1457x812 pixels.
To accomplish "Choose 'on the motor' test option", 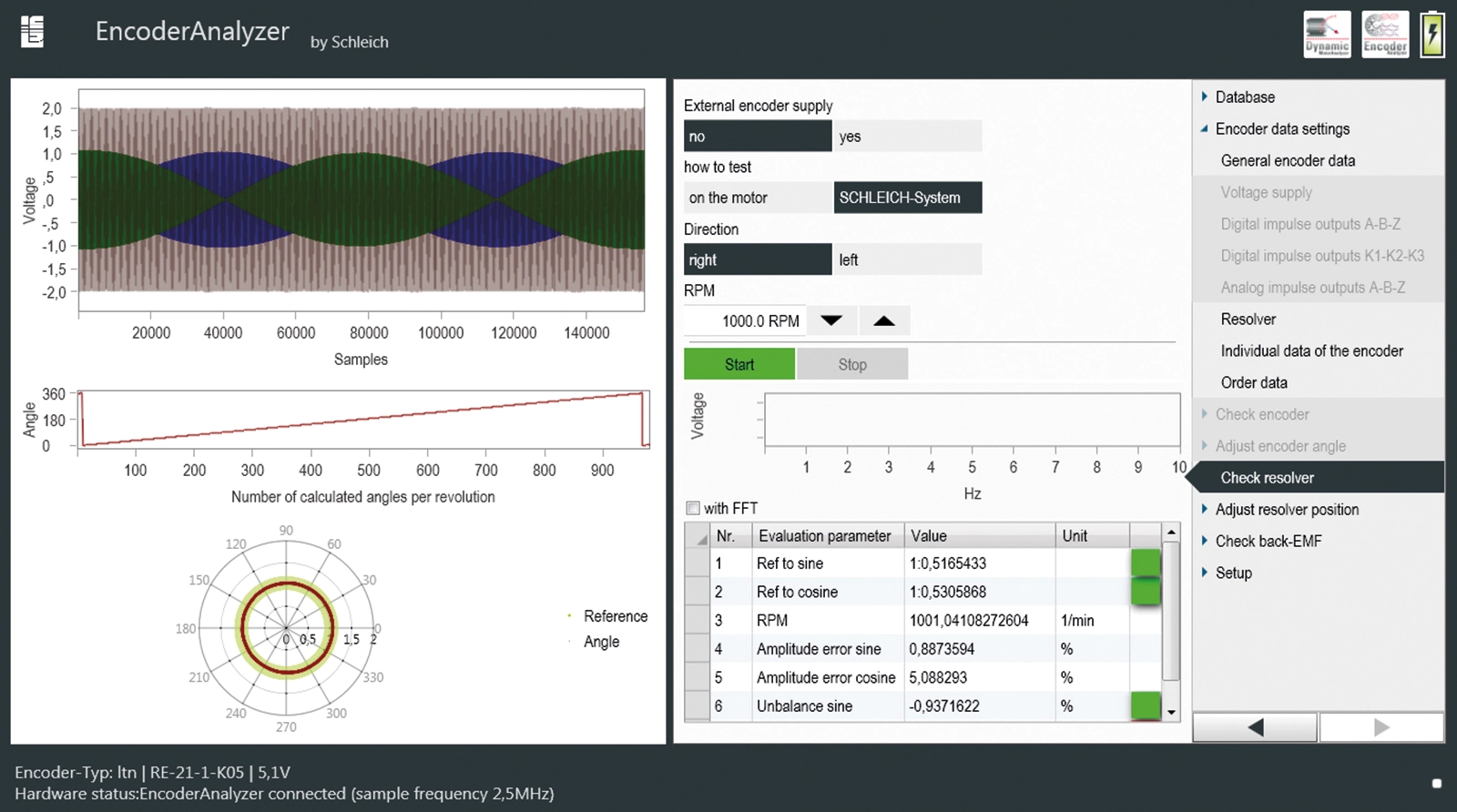I will [x=757, y=198].
